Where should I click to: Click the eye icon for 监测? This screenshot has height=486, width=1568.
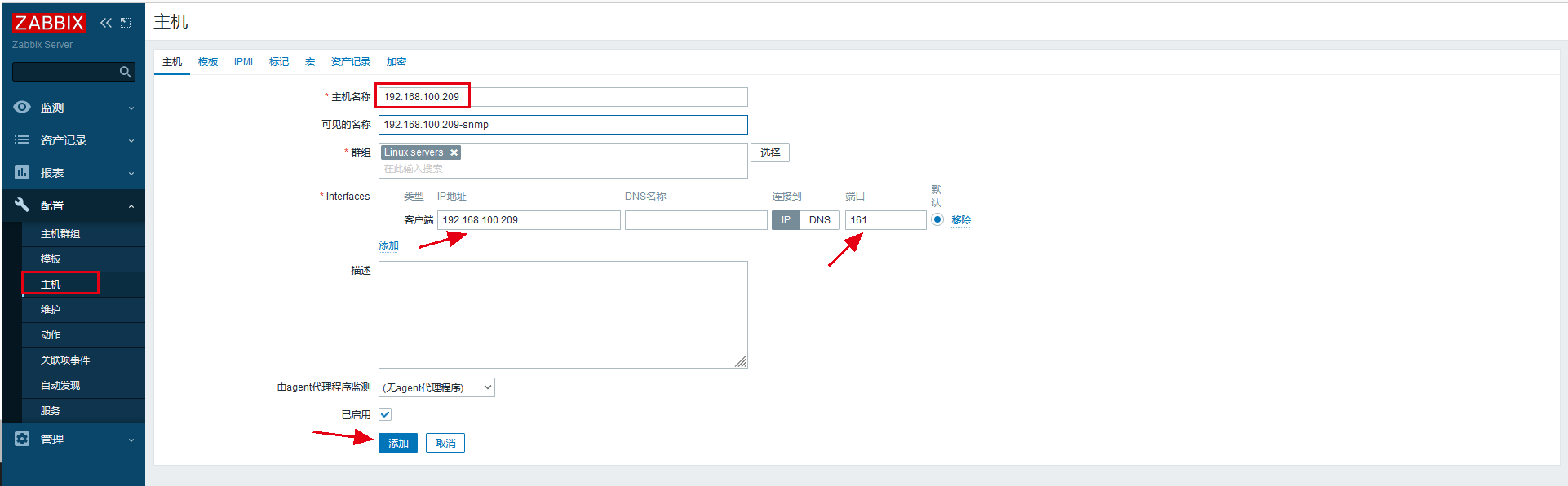point(22,108)
